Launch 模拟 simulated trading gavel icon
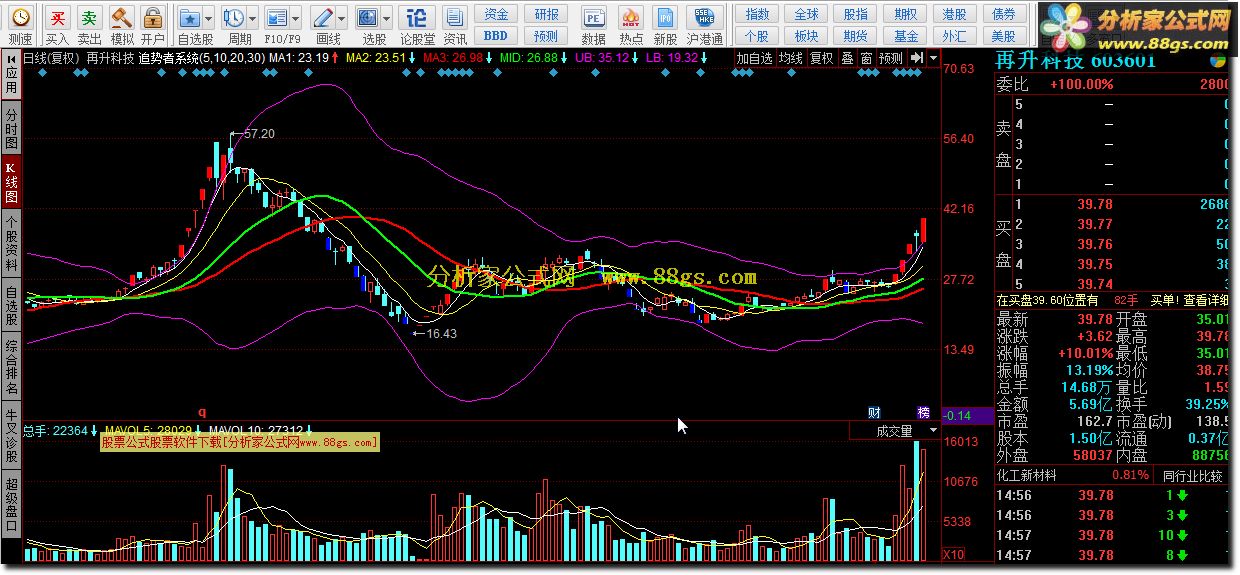This screenshot has height=575, width=1240. pyautogui.click(x=121, y=18)
